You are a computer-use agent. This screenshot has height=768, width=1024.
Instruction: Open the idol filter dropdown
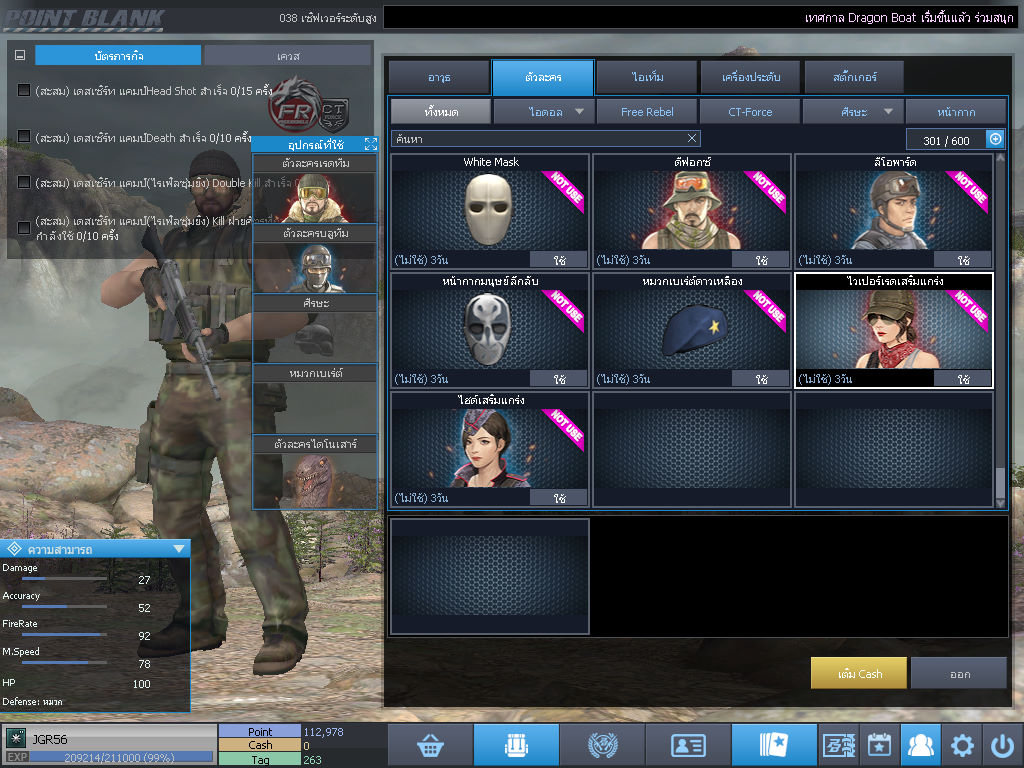pos(544,112)
